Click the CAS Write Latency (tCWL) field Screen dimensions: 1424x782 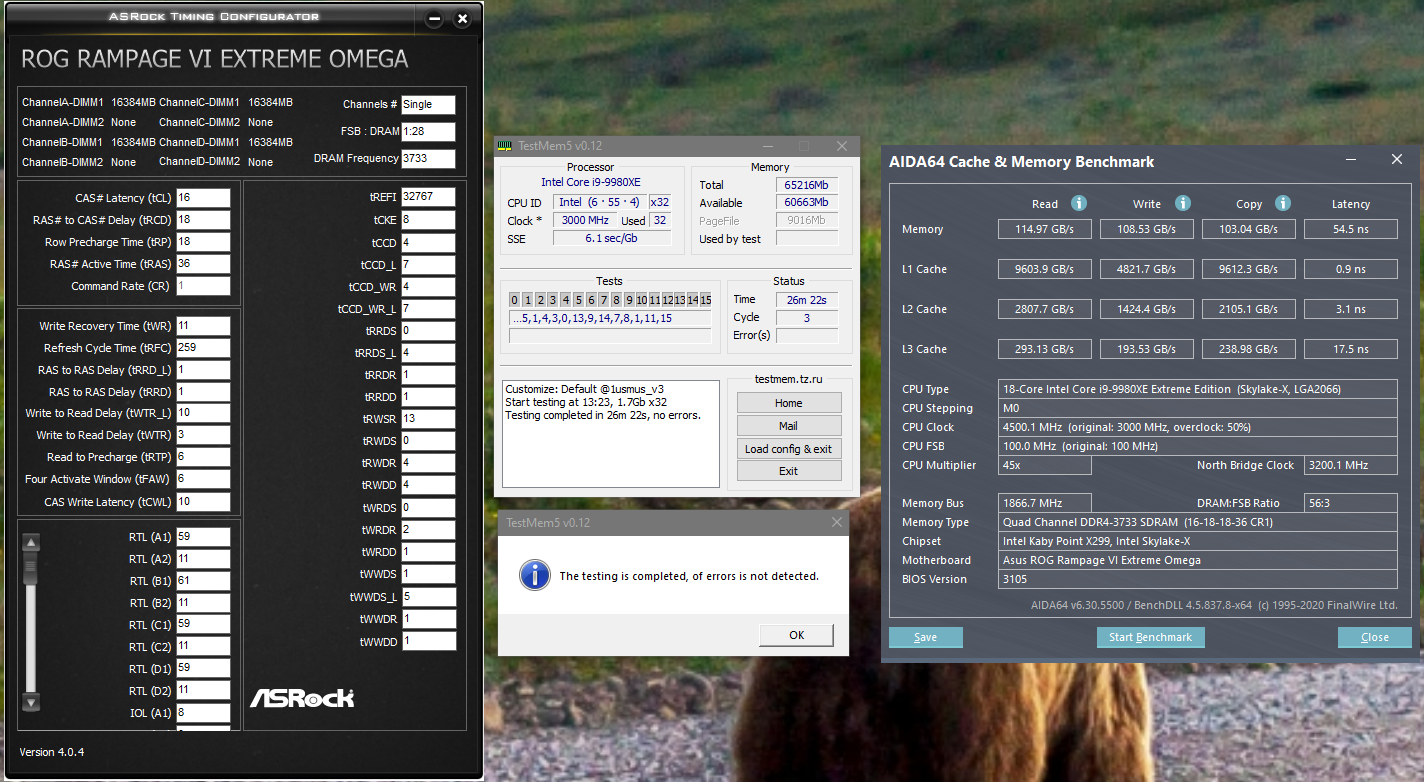pyautogui.click(x=203, y=502)
